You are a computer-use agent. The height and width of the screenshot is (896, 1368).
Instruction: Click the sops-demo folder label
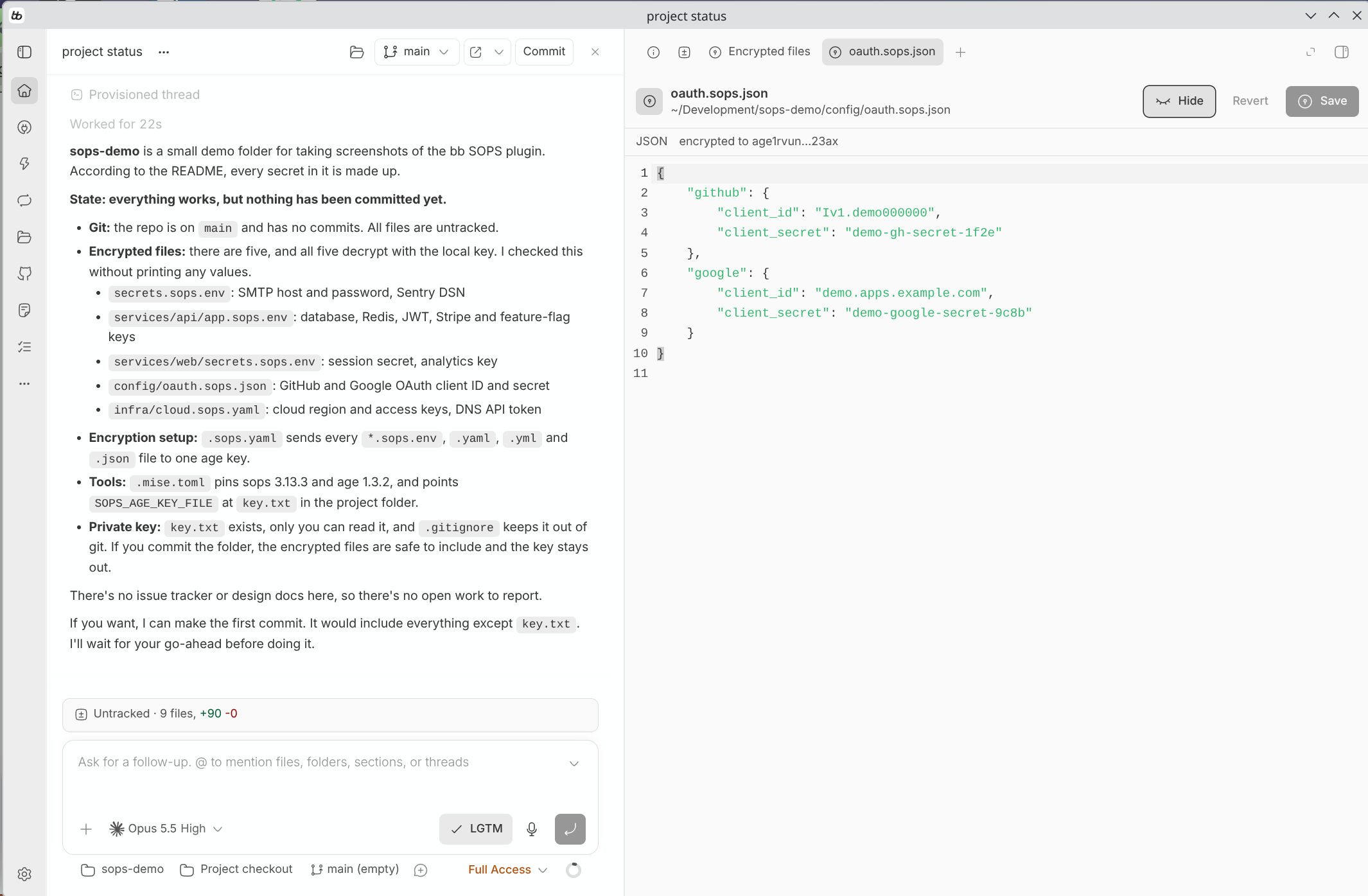[x=123, y=870]
